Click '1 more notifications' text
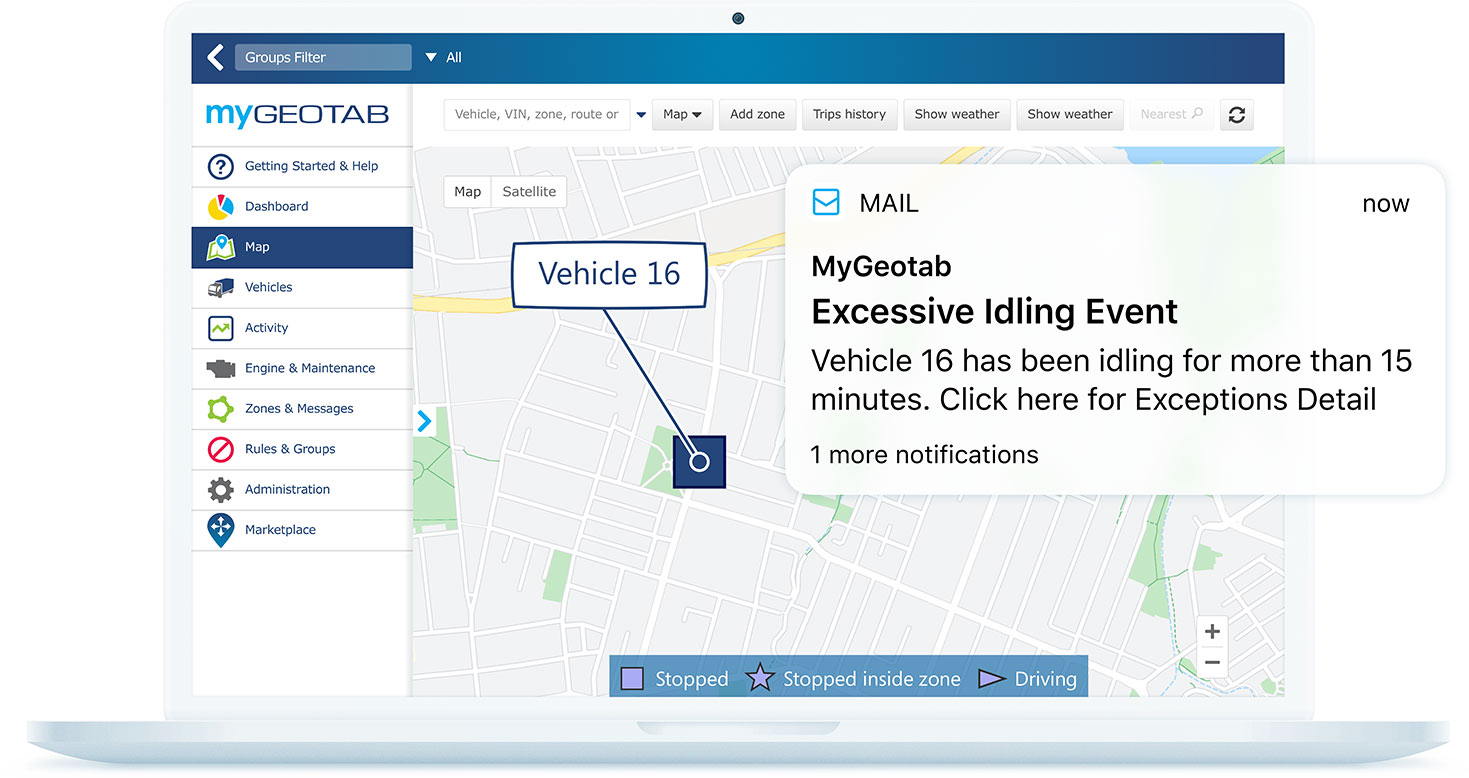 924,454
